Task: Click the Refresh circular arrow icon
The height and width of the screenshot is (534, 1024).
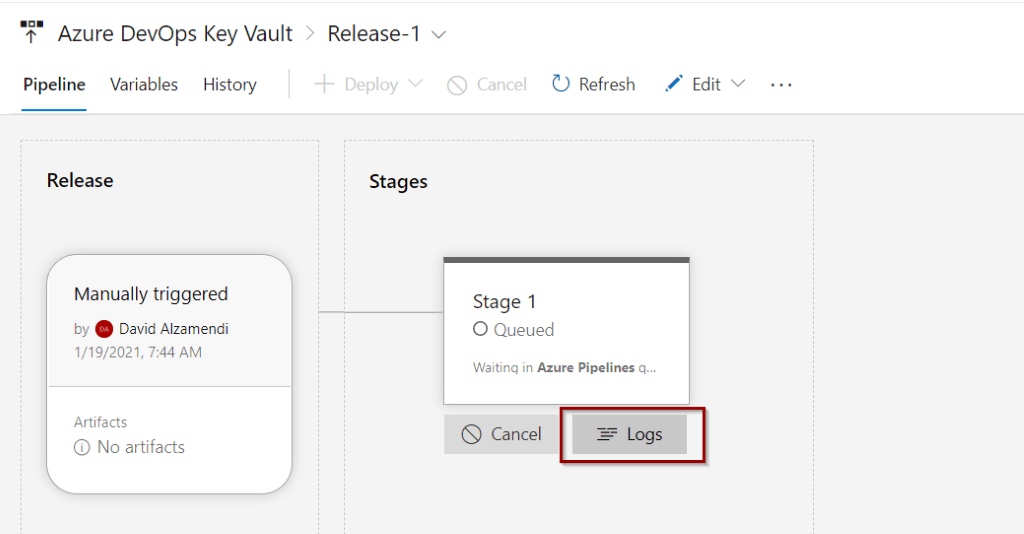Action: (560, 84)
